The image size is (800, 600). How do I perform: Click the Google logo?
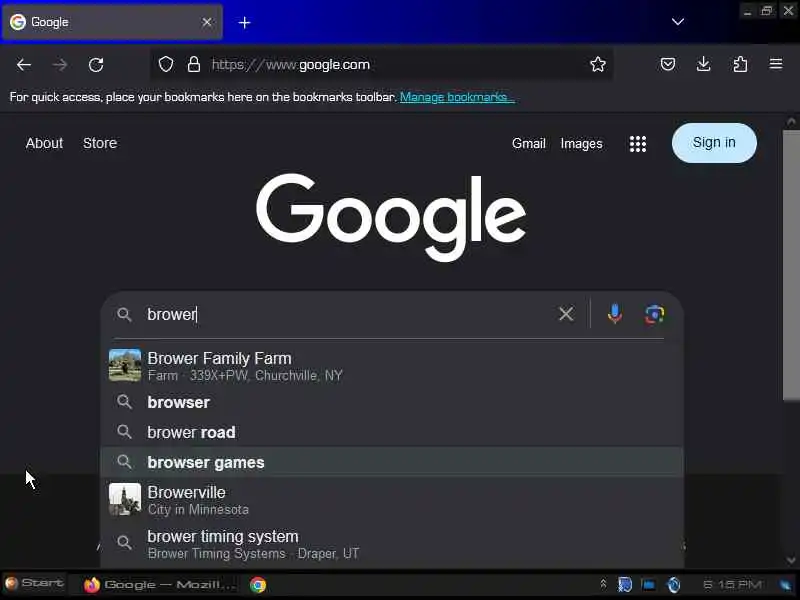pos(391,217)
